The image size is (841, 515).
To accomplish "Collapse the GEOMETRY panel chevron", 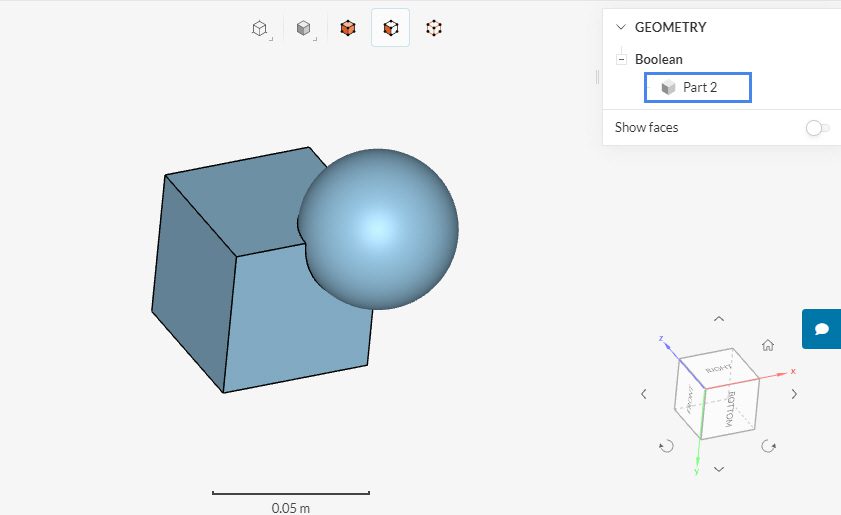I will tap(621, 28).
